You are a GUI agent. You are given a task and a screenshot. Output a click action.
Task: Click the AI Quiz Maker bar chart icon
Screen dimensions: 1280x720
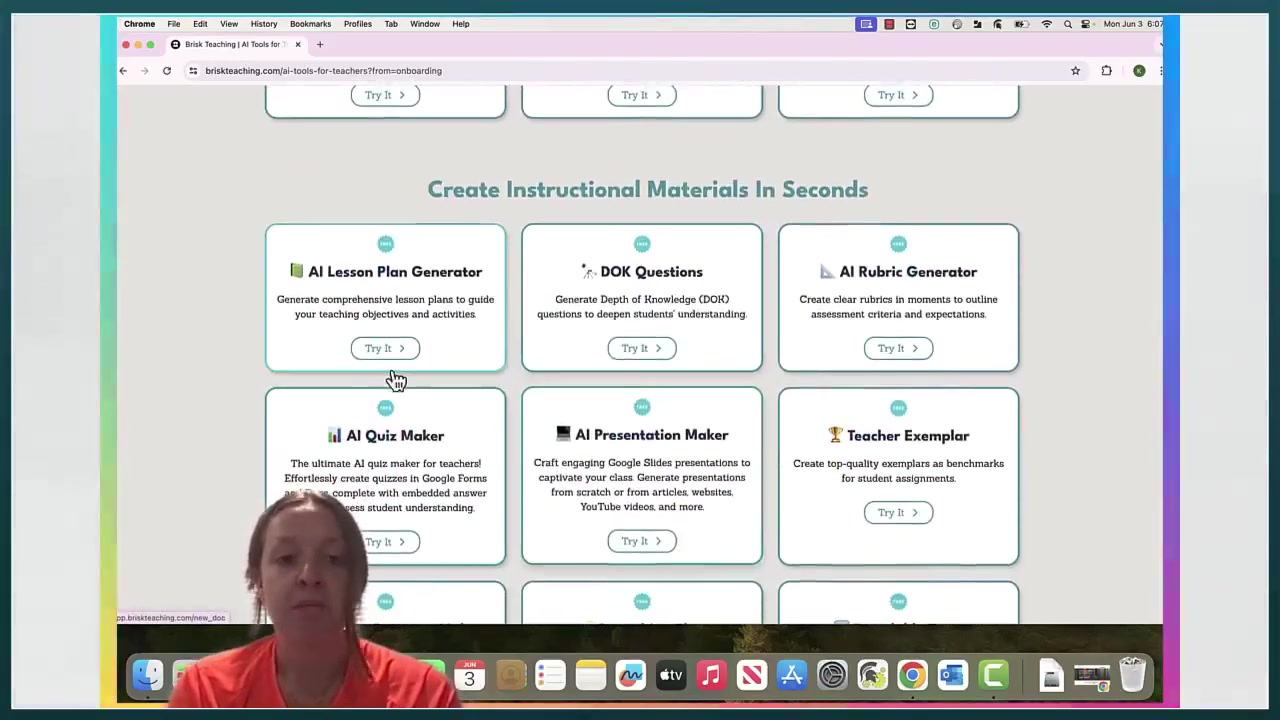335,435
